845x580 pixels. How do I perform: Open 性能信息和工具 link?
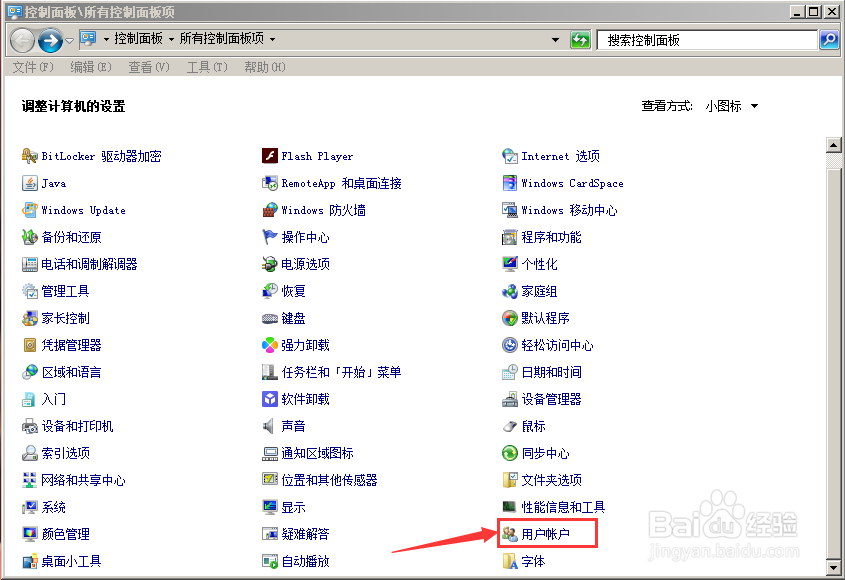[563, 507]
